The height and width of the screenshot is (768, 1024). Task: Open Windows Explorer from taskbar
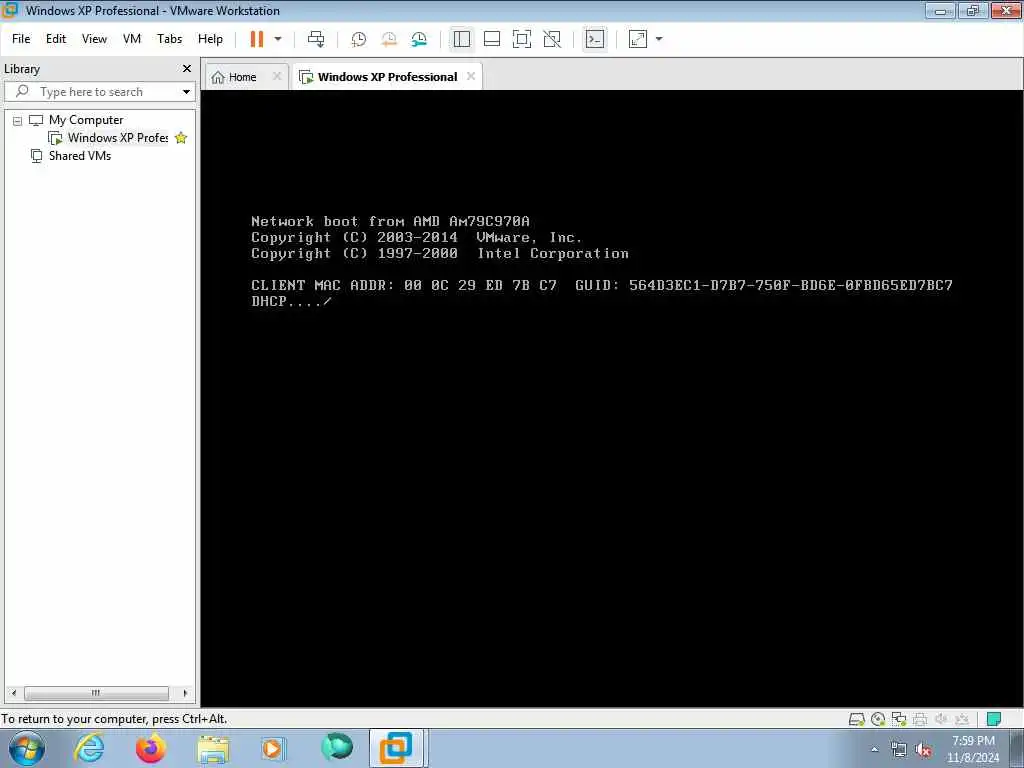tap(214, 748)
